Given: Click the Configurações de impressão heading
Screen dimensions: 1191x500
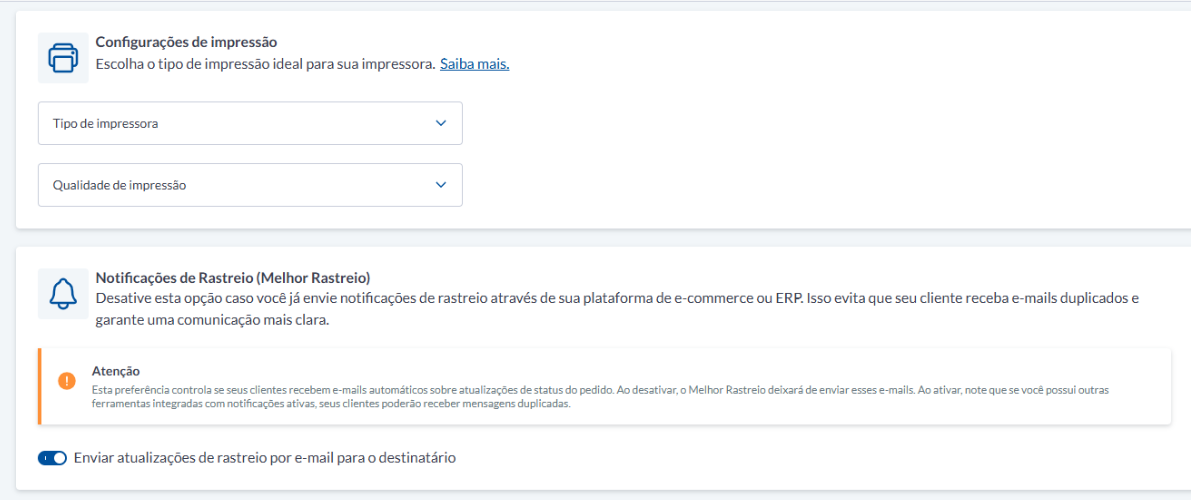Looking at the screenshot, I should tap(186, 42).
